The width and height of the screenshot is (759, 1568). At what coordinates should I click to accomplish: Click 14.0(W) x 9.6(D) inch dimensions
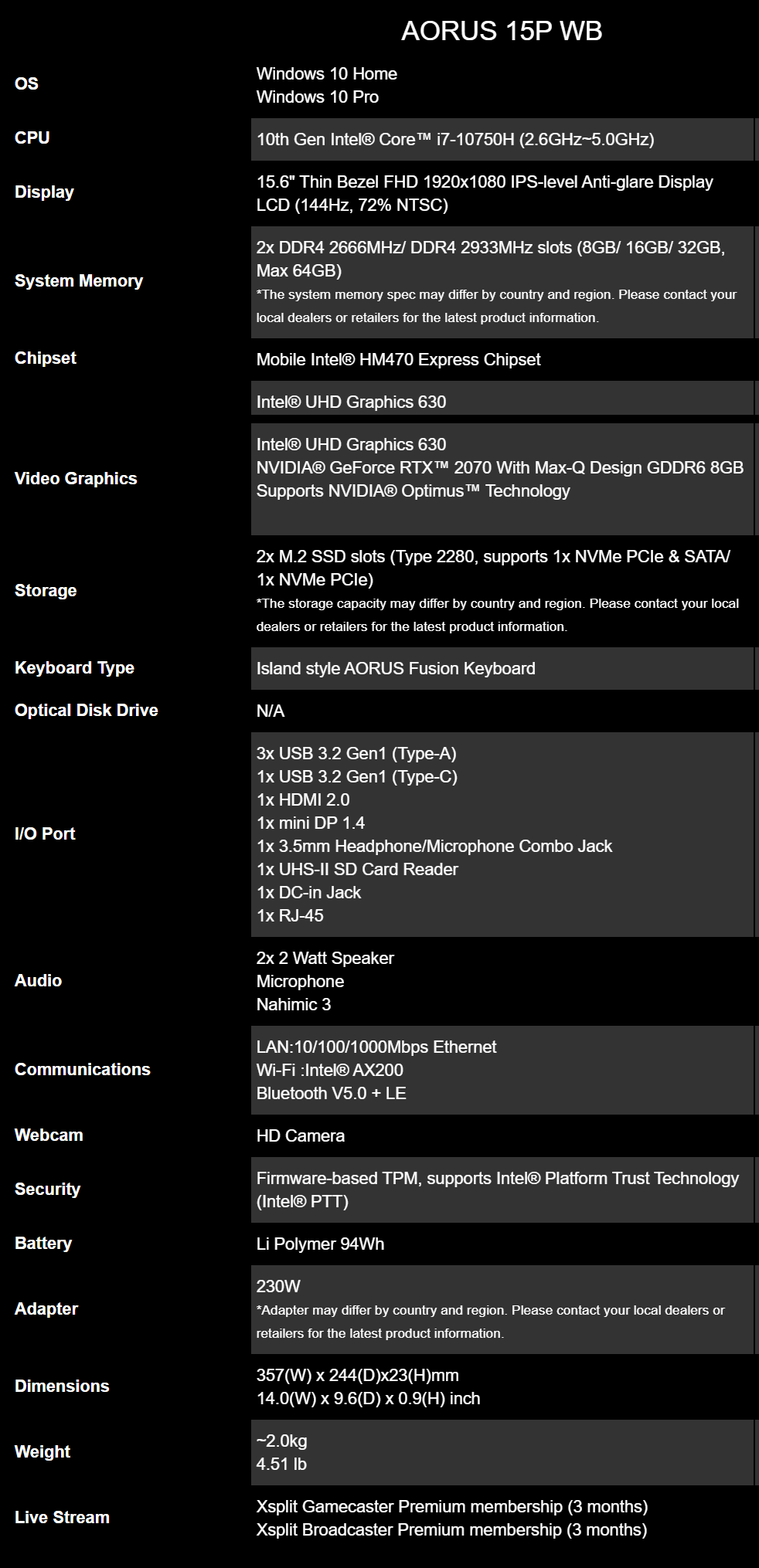(369, 1399)
